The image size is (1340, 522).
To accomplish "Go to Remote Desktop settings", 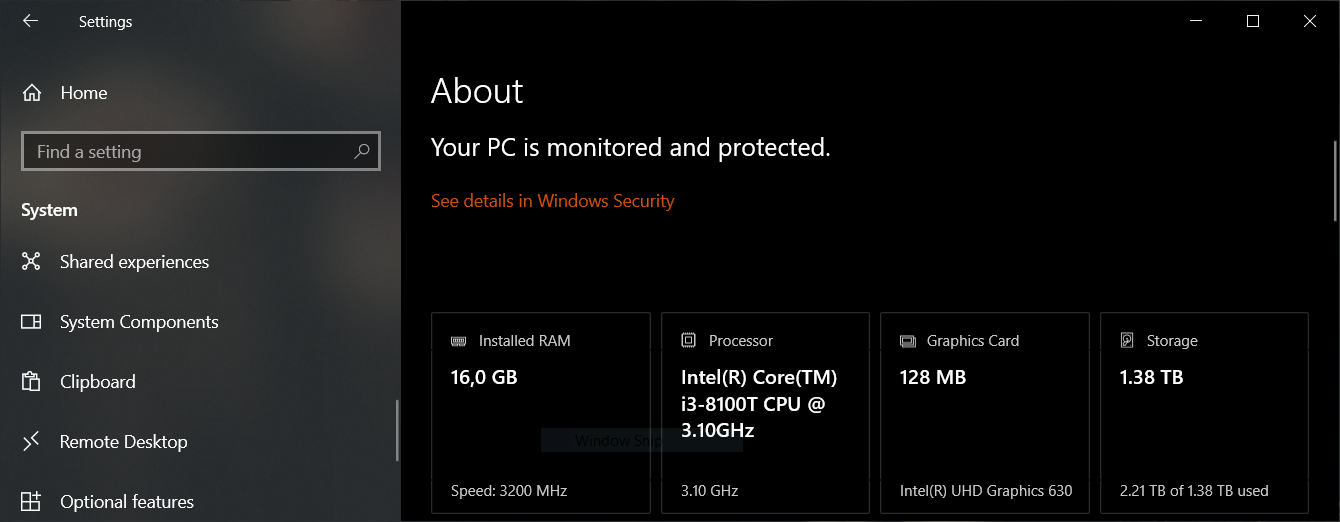I will point(123,442).
